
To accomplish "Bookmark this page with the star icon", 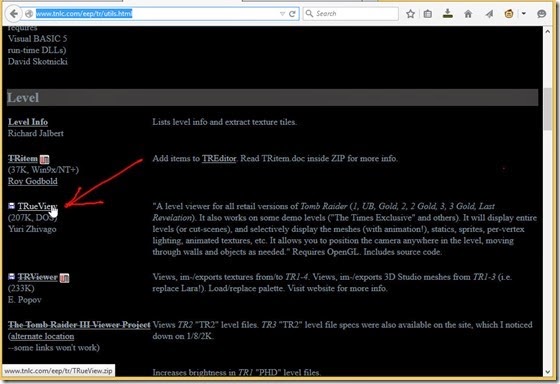I will (410, 14).
